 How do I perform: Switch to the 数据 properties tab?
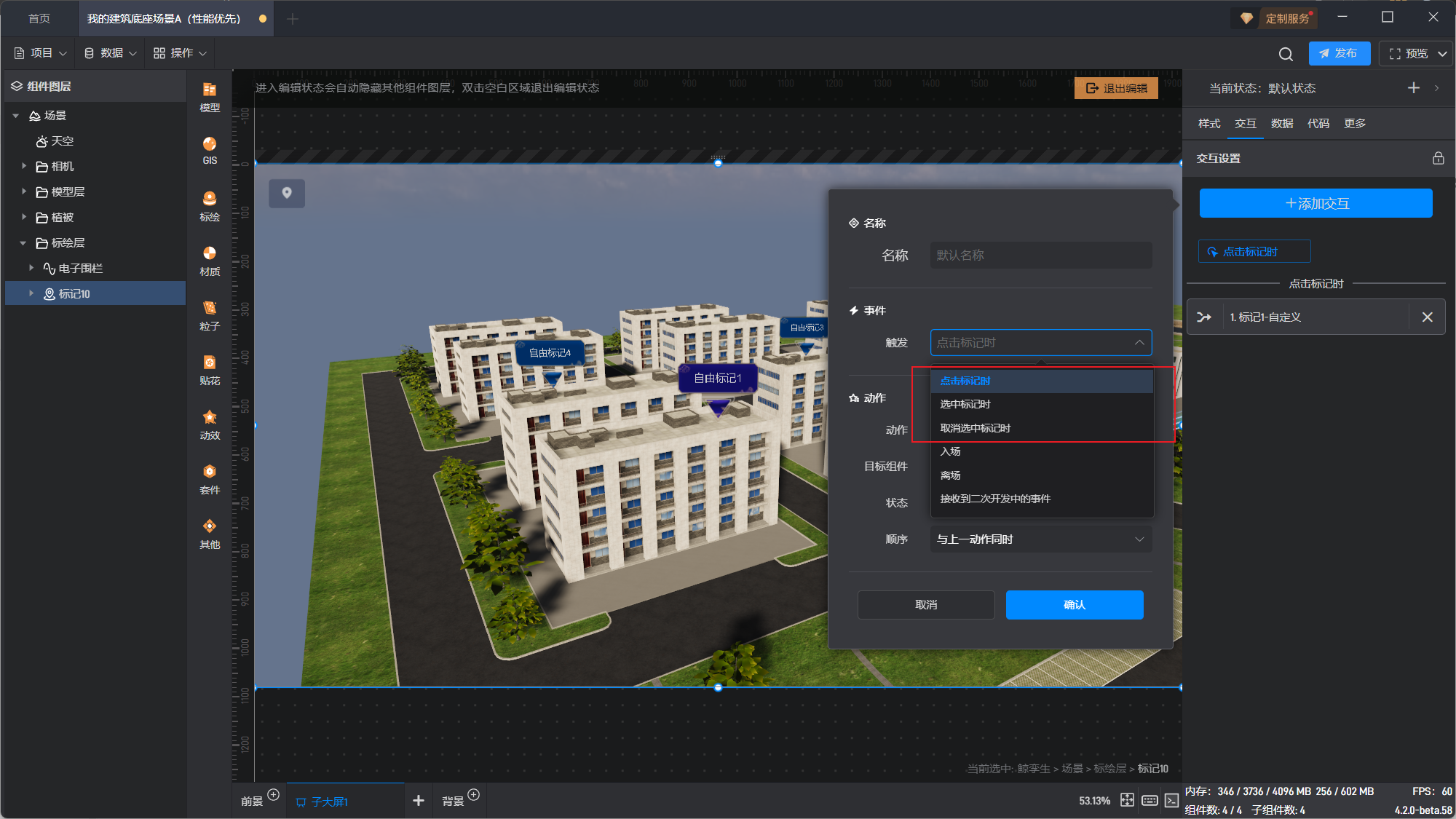point(1281,123)
